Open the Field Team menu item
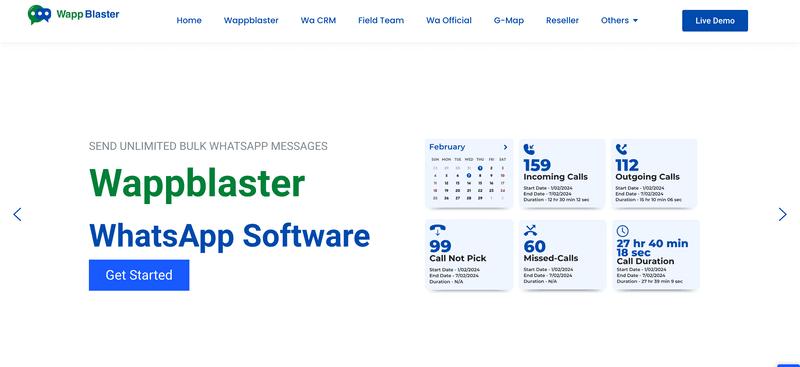Viewport: 800px width, 367px height. [381, 20]
